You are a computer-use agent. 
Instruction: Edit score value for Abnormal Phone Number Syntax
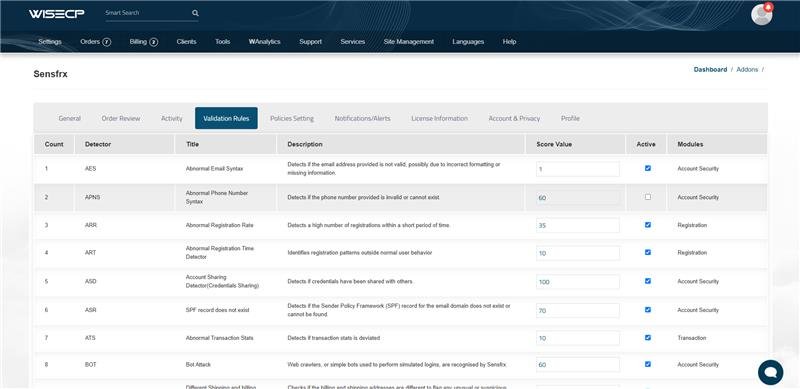578,198
